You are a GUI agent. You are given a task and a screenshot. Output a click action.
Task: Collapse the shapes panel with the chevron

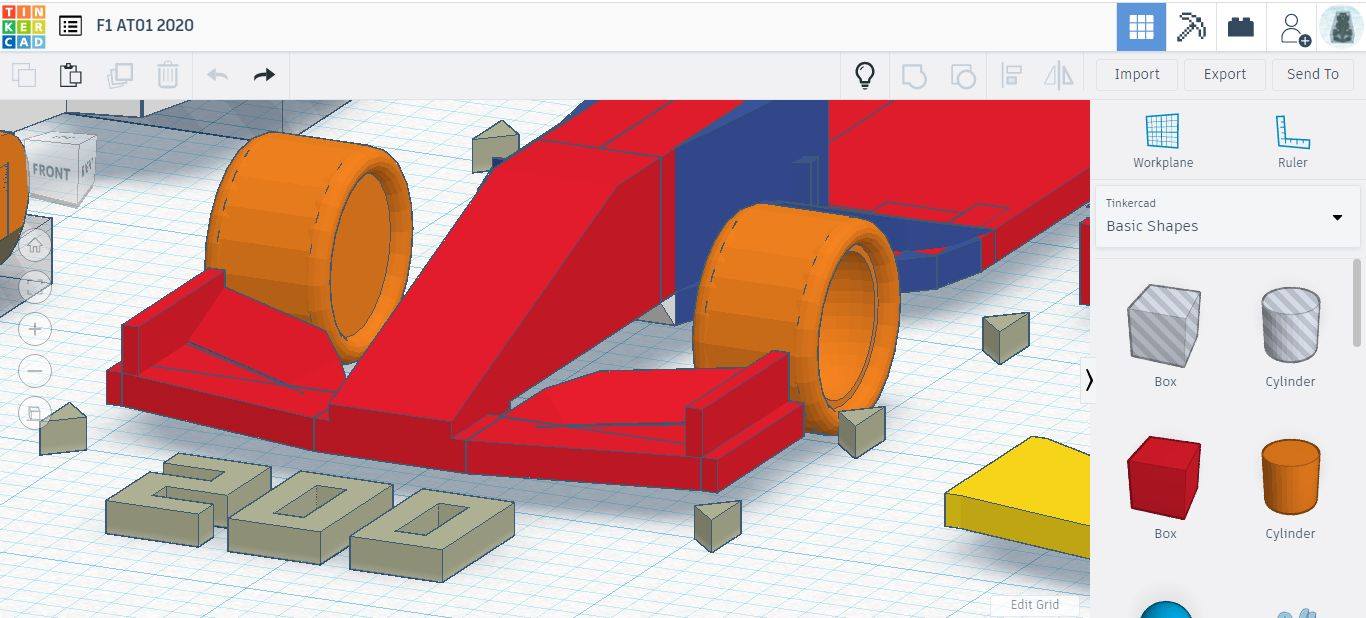tap(1089, 380)
